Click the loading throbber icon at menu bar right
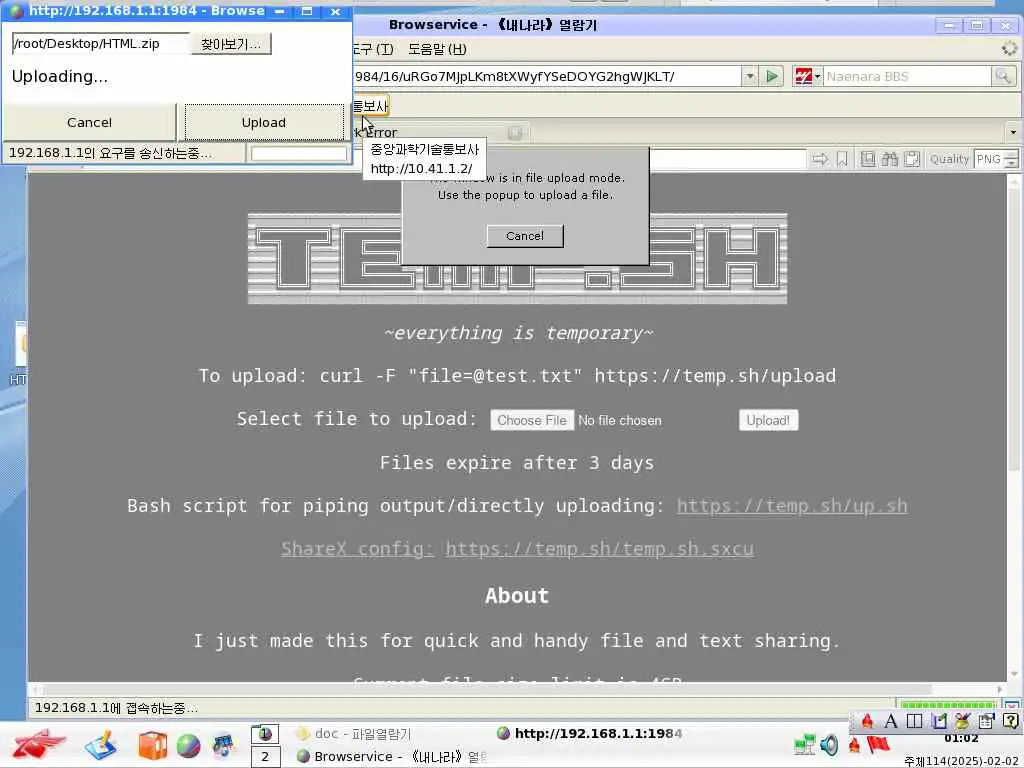 pos(1010,48)
